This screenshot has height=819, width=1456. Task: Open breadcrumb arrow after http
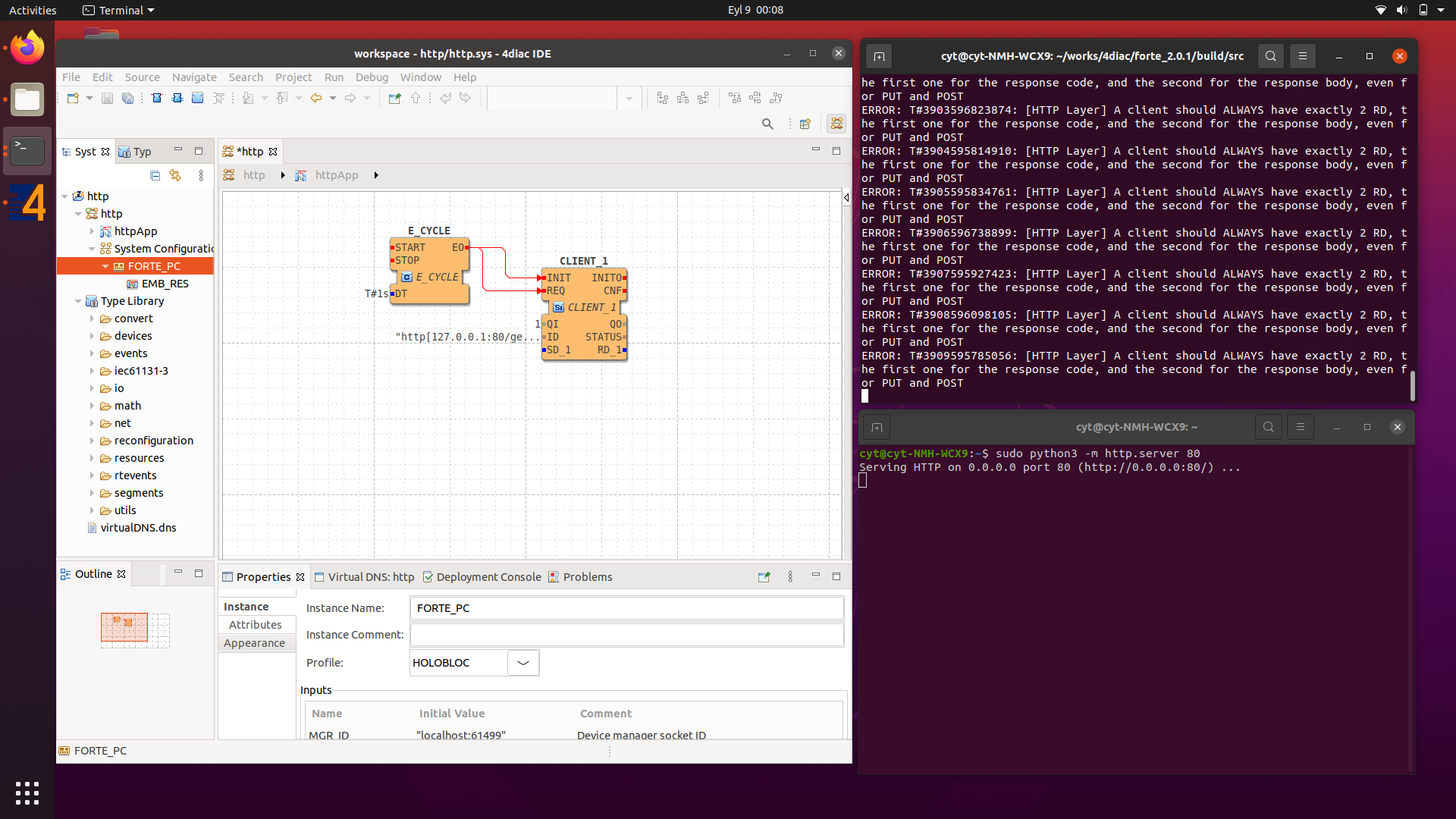(283, 175)
